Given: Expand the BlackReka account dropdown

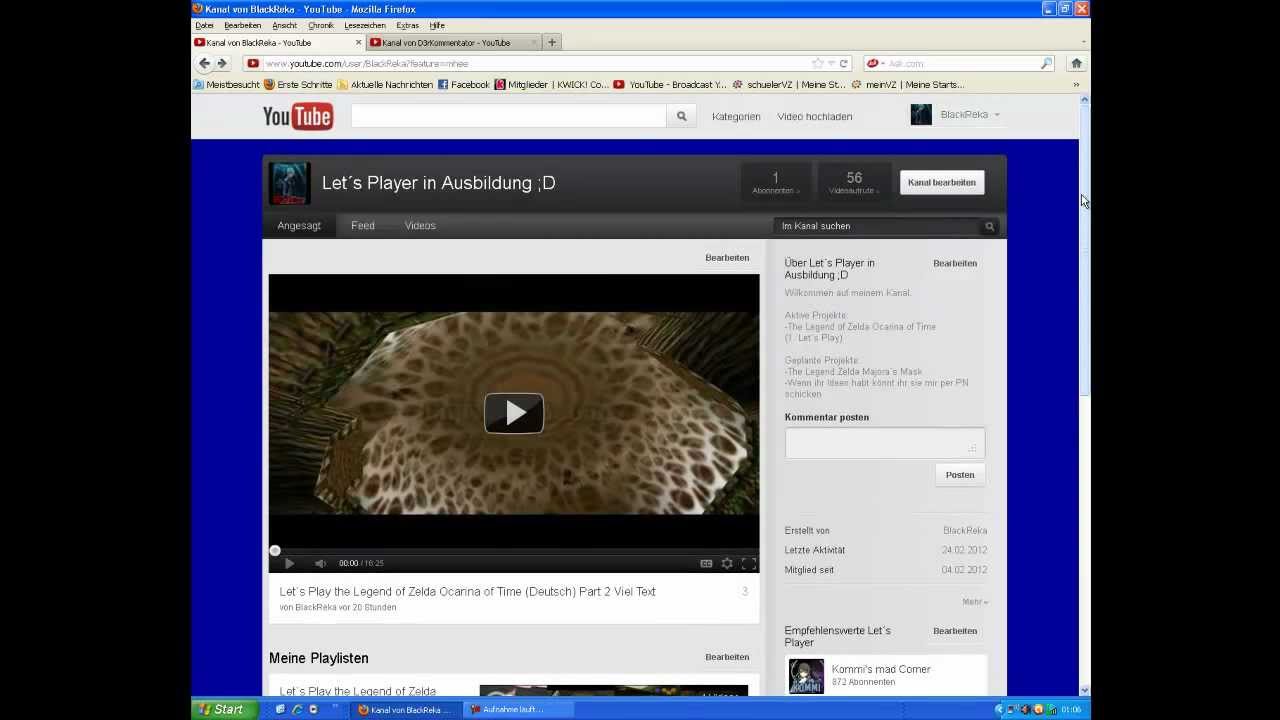Looking at the screenshot, I should click(968, 115).
